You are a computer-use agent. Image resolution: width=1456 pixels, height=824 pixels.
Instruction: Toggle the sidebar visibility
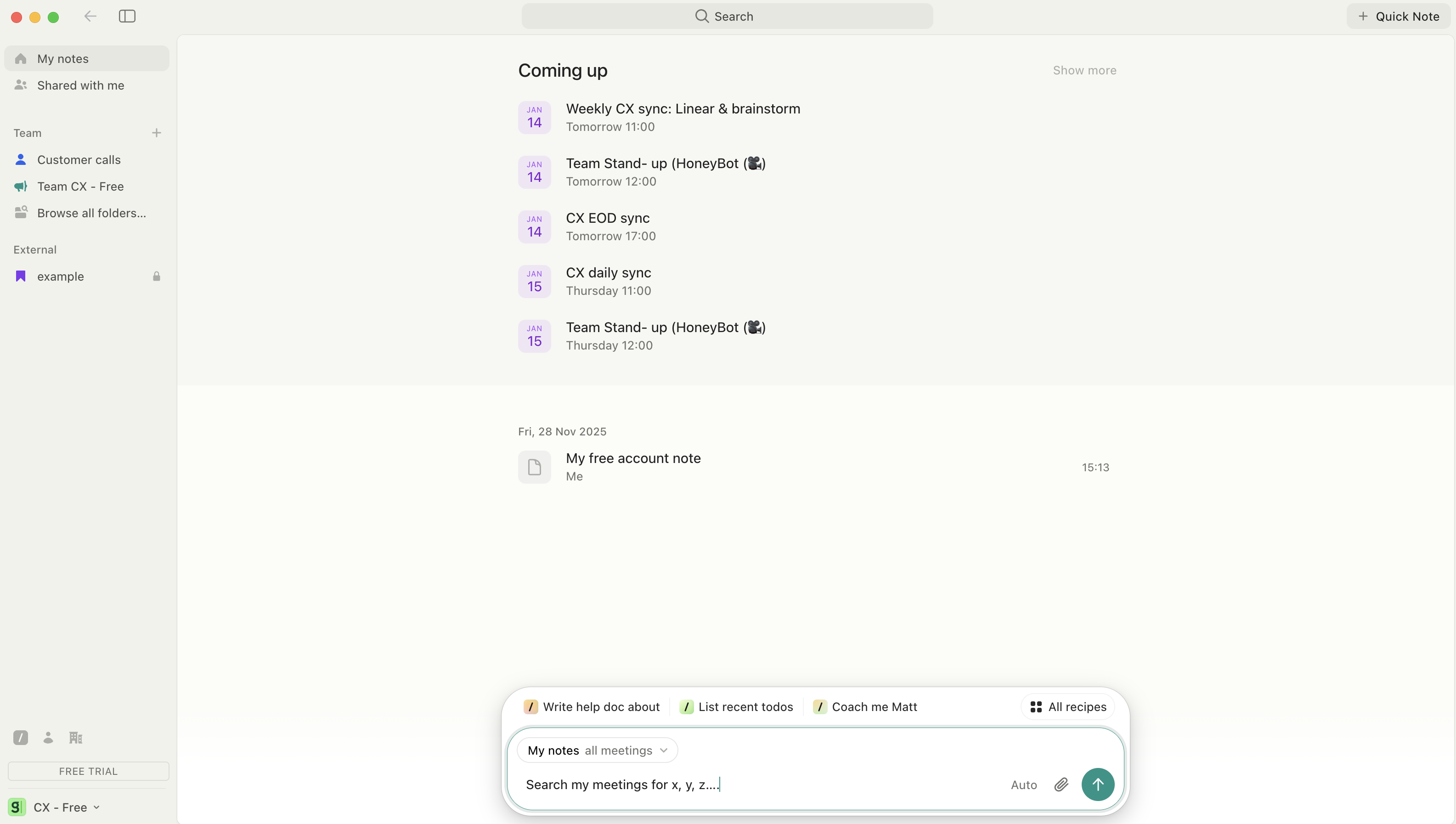pos(127,17)
